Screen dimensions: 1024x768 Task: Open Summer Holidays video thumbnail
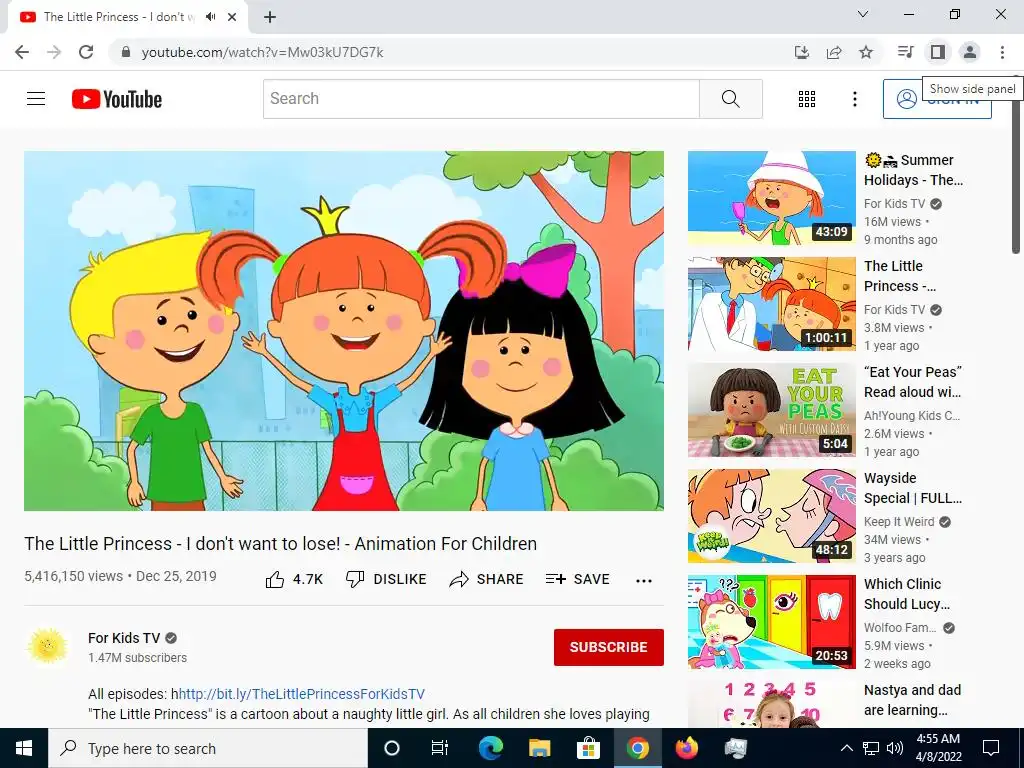coord(772,198)
